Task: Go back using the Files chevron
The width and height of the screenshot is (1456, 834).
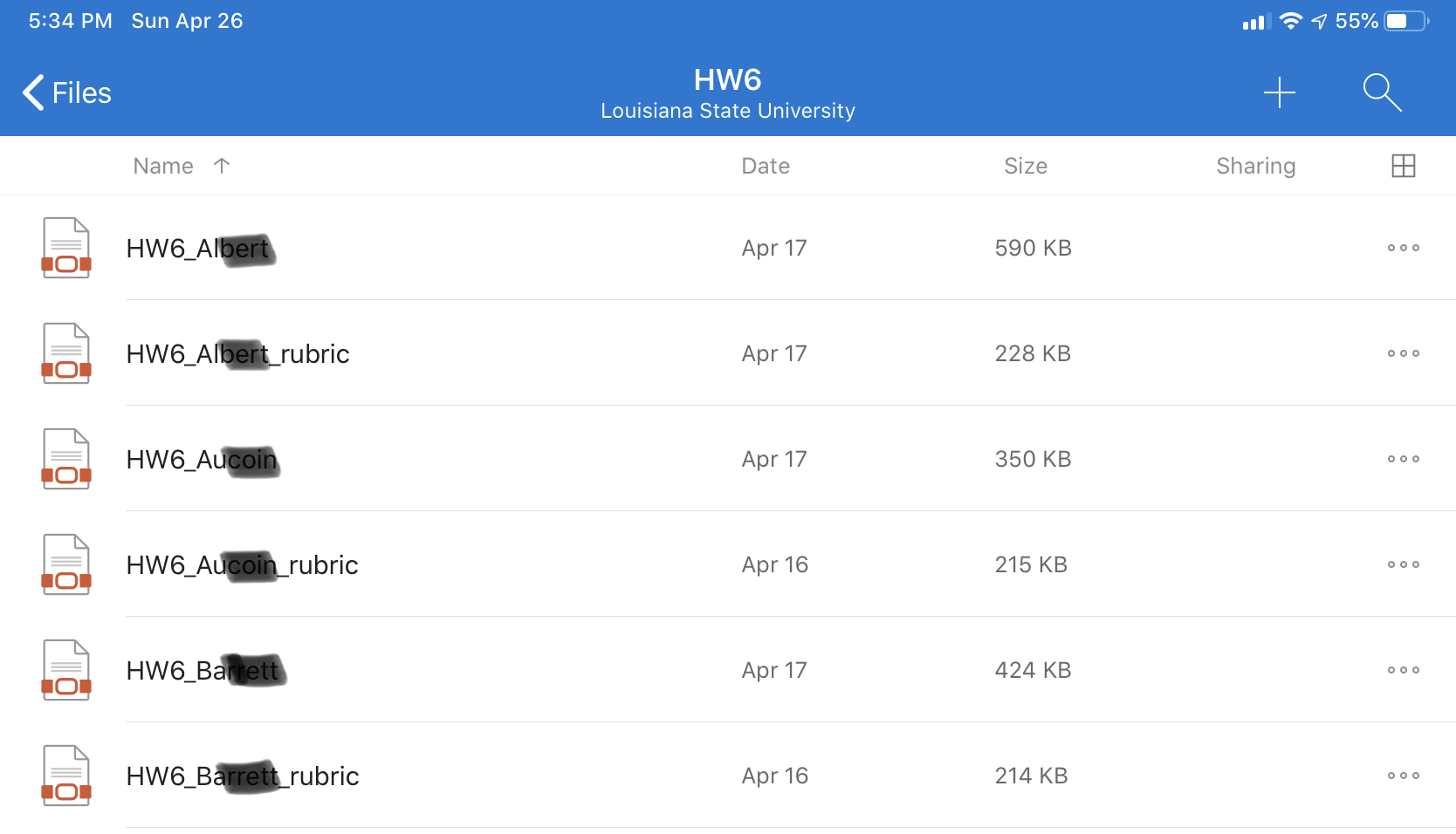Action: tap(67, 92)
